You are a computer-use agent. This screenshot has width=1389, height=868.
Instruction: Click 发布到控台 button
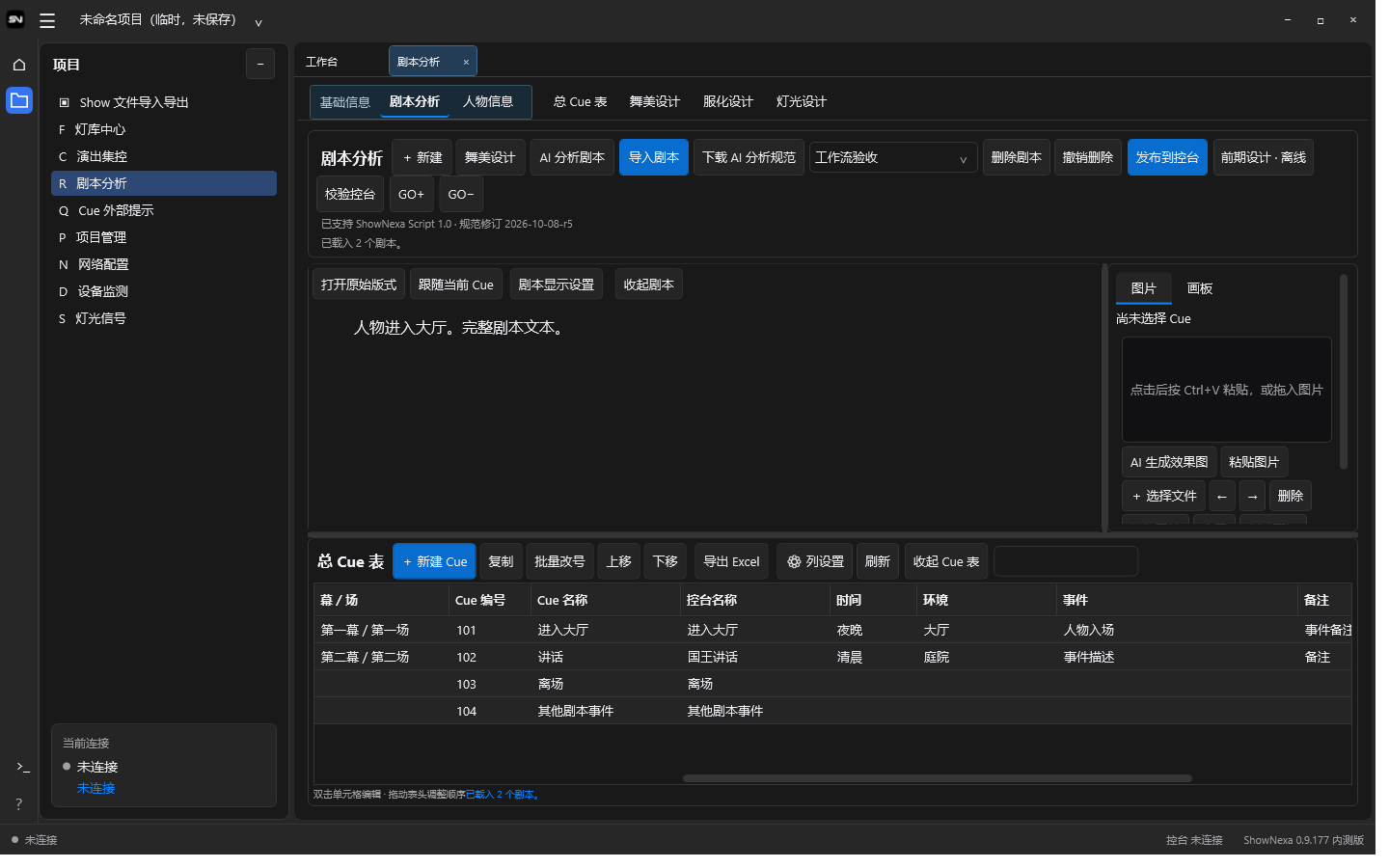tap(1167, 157)
